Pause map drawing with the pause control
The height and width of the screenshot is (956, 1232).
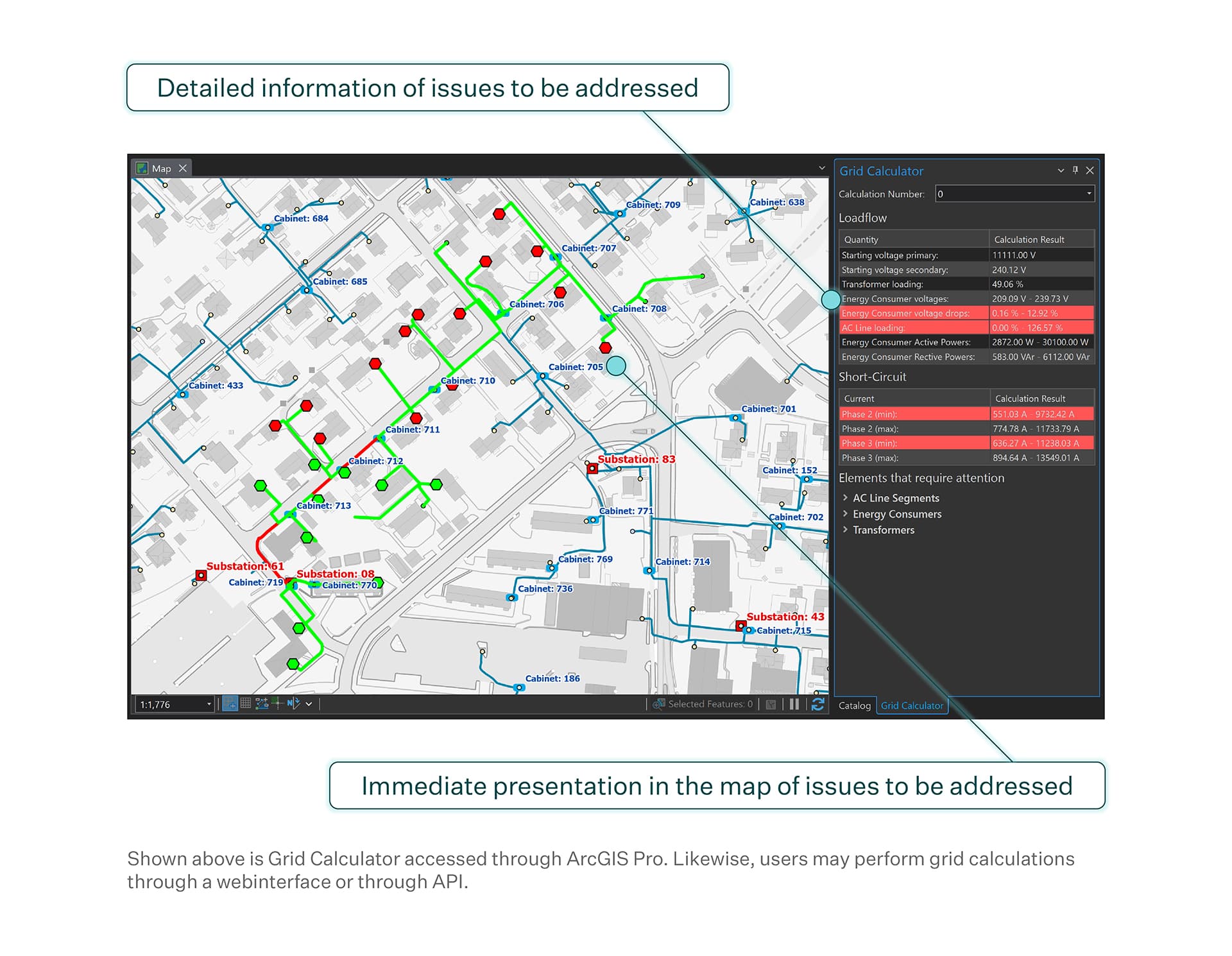794,704
